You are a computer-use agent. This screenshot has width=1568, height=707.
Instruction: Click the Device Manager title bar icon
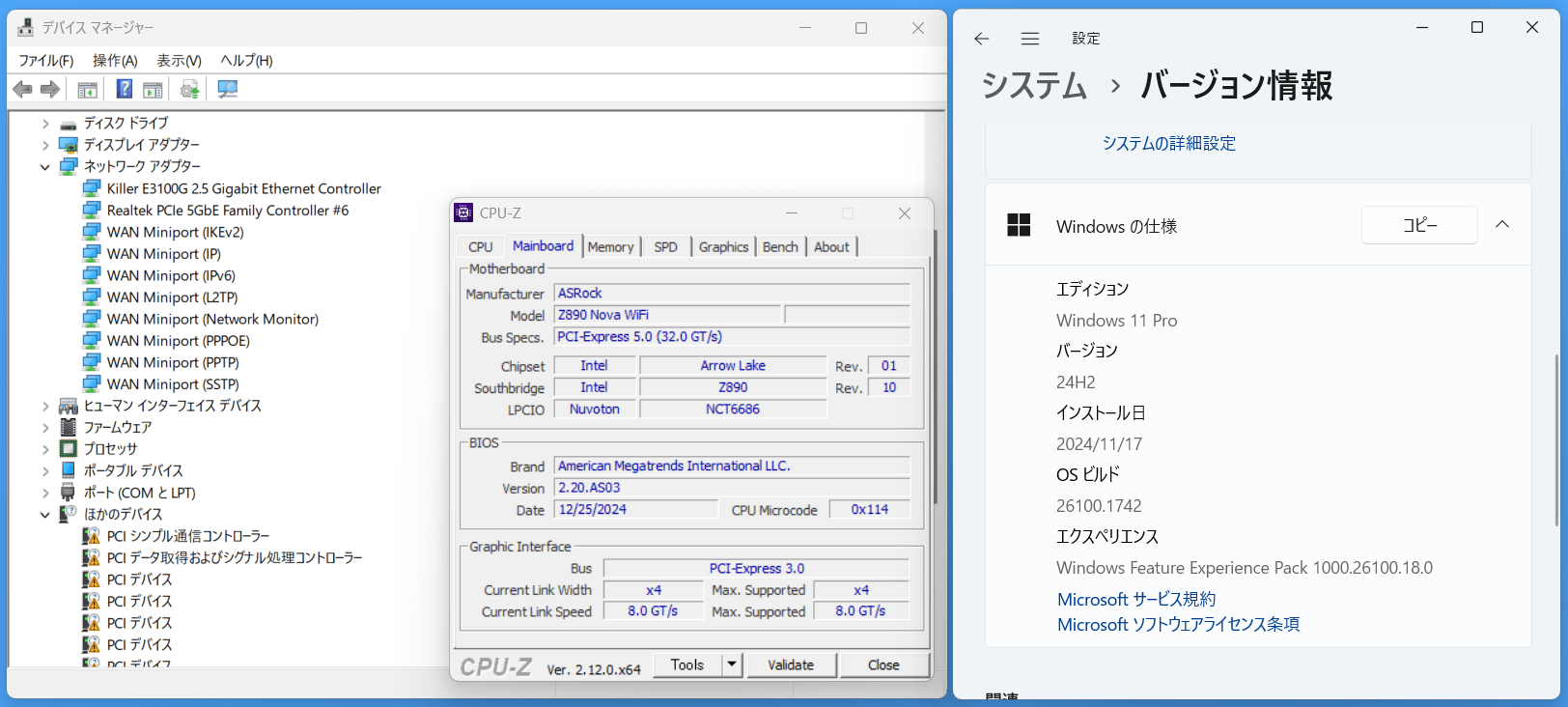[x=25, y=27]
